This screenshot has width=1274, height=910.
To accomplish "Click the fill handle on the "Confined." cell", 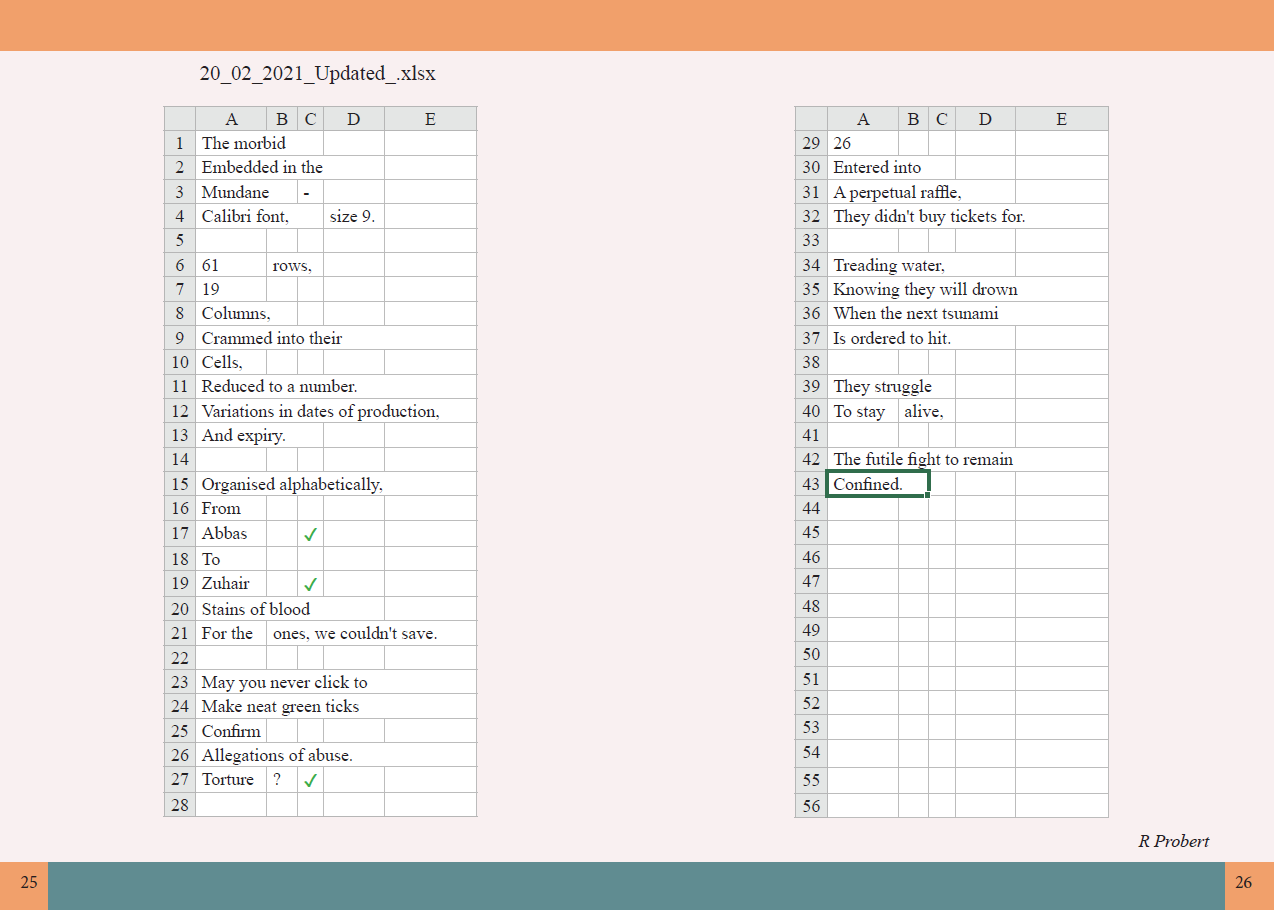I will tap(928, 495).
